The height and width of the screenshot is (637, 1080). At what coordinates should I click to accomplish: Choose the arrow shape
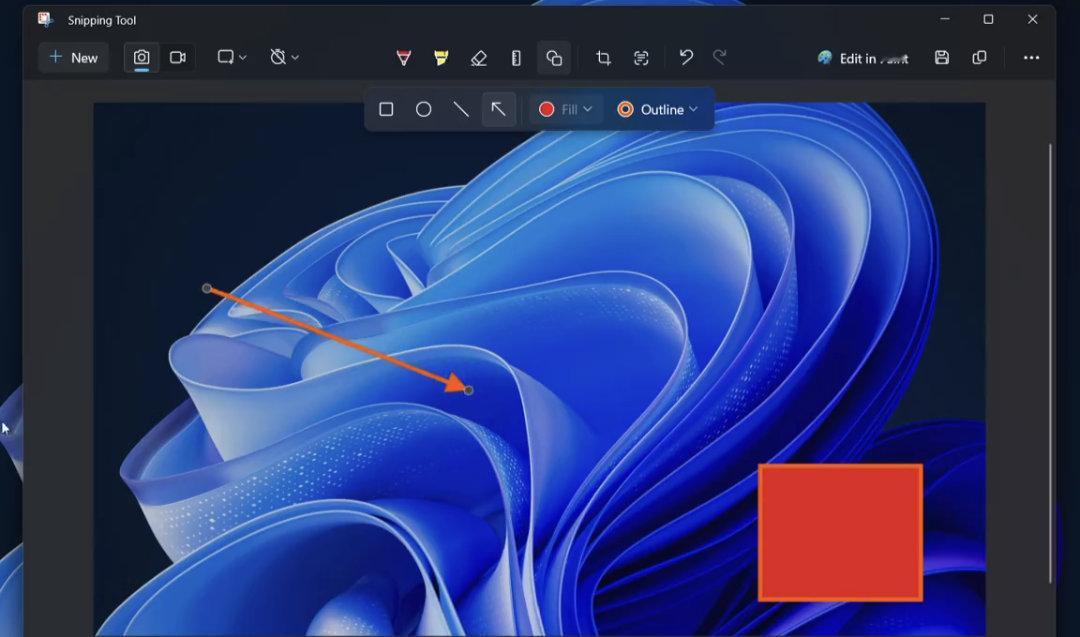[499, 109]
